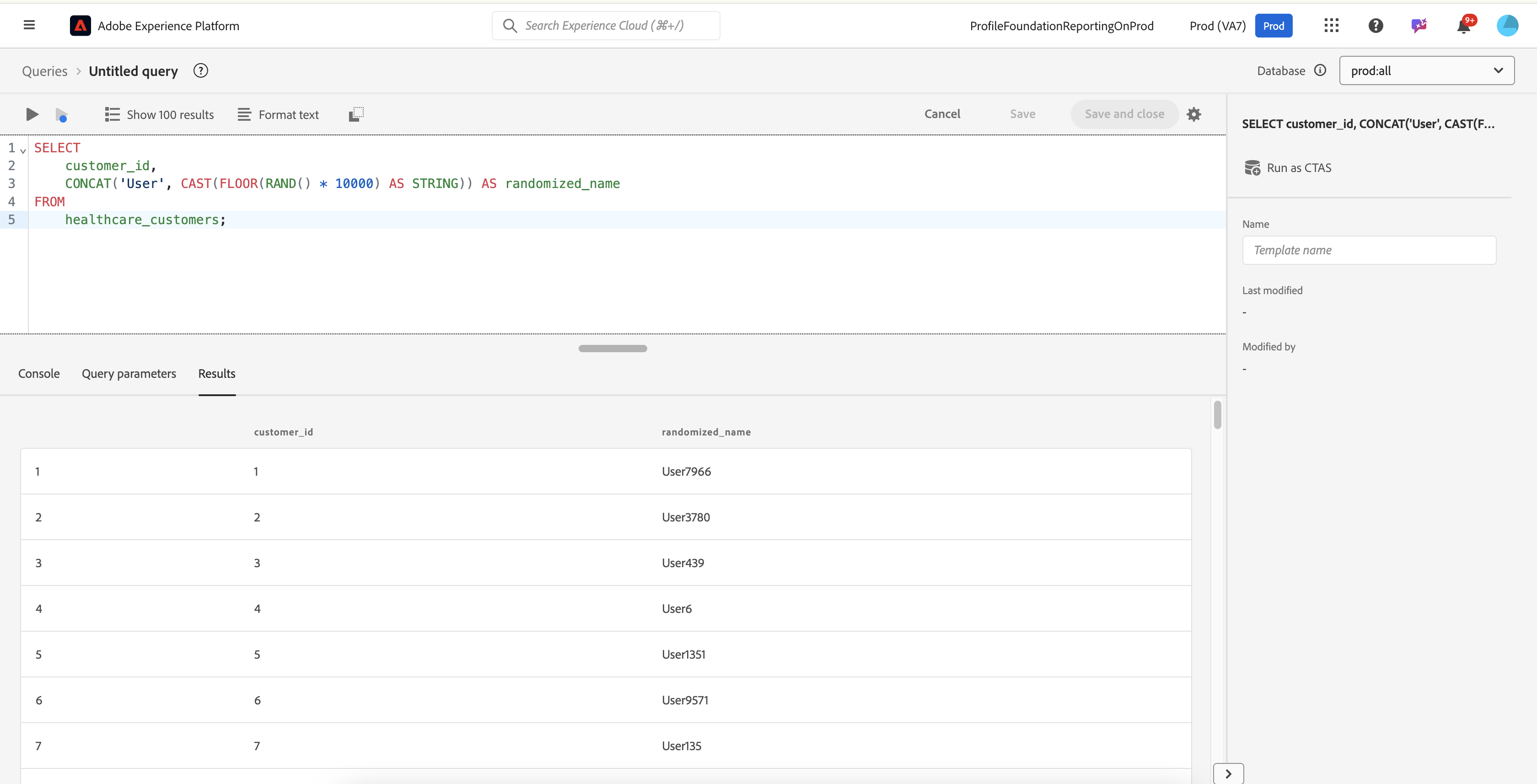Open the query settings gear icon

tap(1193, 114)
